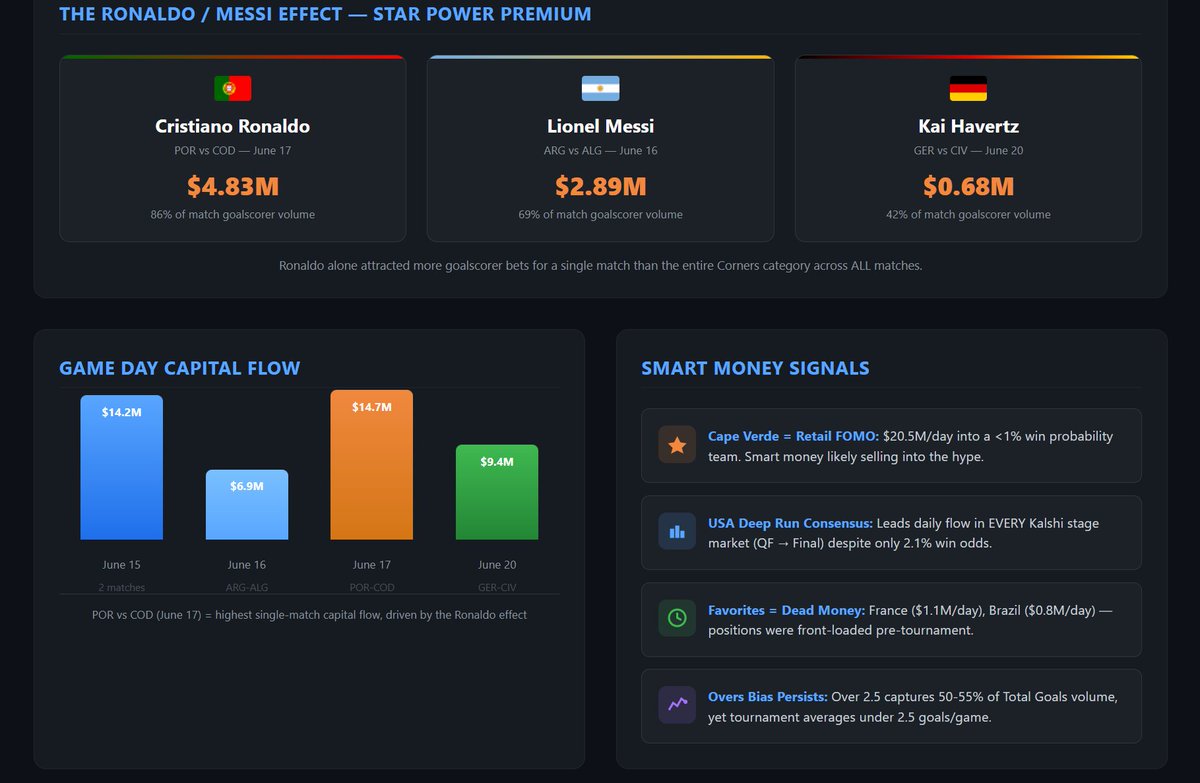This screenshot has height=783, width=1200.
Task: Click the Germany flag icon
Action: point(968,89)
